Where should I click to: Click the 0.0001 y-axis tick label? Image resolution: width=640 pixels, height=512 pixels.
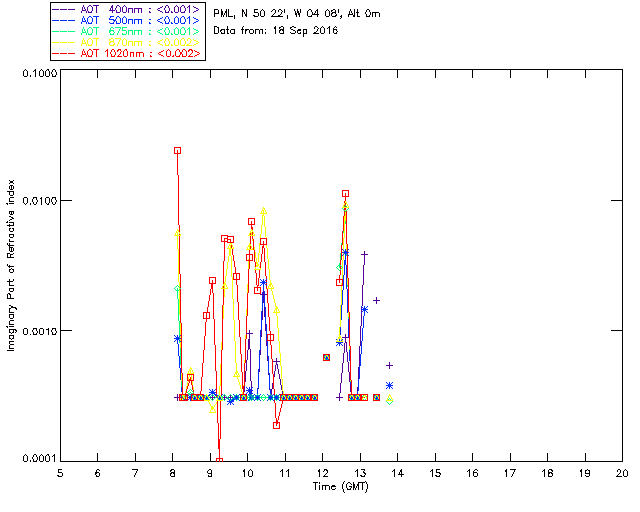point(40,459)
